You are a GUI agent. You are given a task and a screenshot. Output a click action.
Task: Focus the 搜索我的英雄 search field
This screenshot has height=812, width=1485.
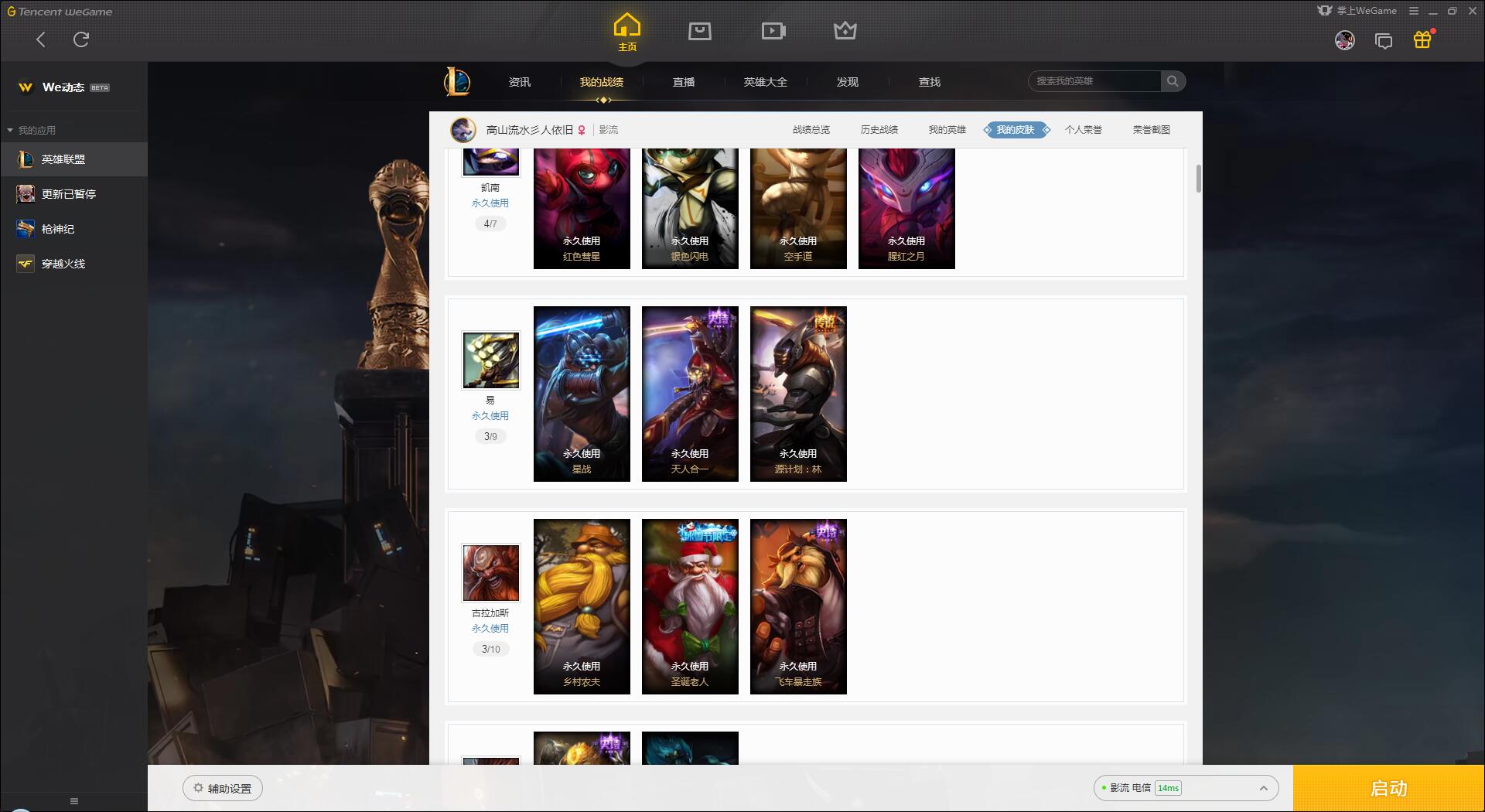click(1094, 81)
